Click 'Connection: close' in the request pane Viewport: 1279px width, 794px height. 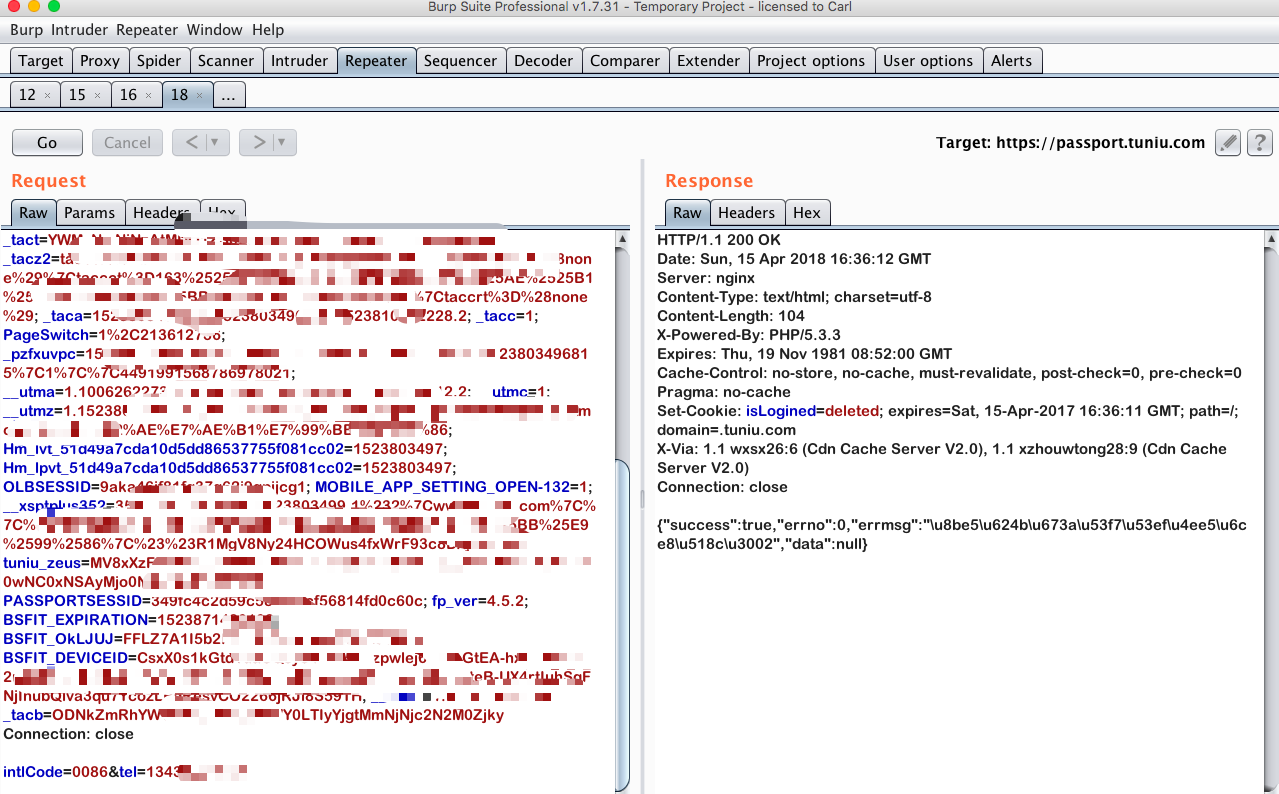pyautogui.click(x=68, y=734)
